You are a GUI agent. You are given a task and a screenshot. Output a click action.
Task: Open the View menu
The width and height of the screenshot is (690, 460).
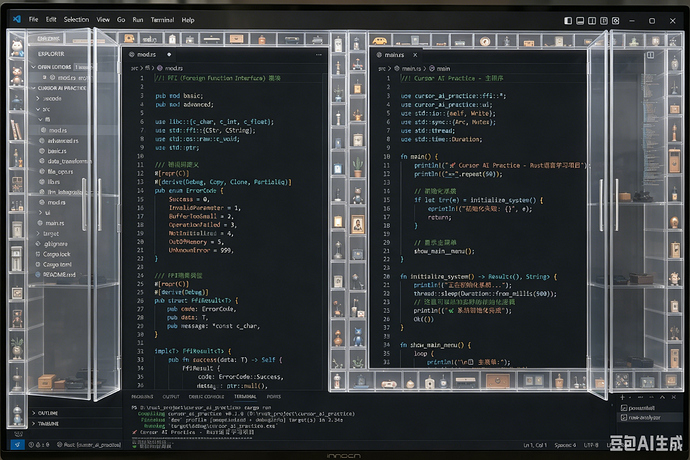click(103, 19)
